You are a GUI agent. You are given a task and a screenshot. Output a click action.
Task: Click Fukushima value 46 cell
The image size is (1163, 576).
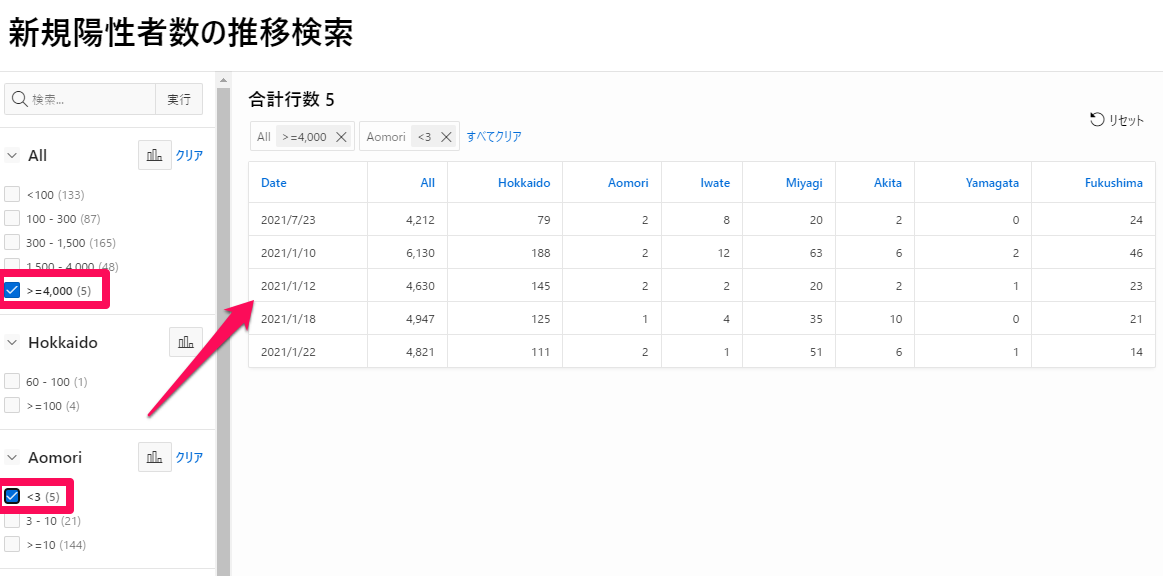pyautogui.click(x=1093, y=252)
